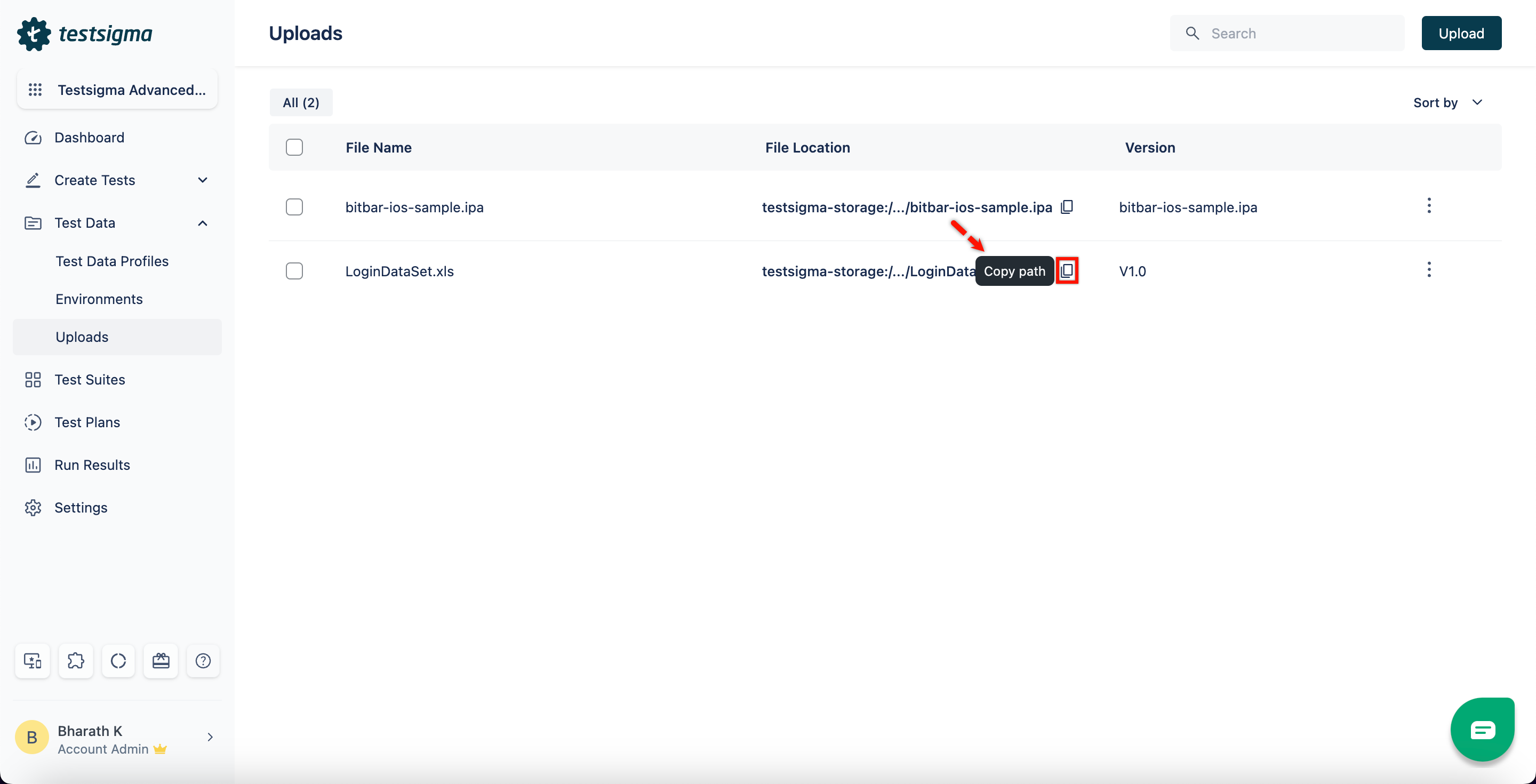The image size is (1536, 784).
Task: Copy path of bitbar-ios-sample.ipa file location
Action: 1067,207
